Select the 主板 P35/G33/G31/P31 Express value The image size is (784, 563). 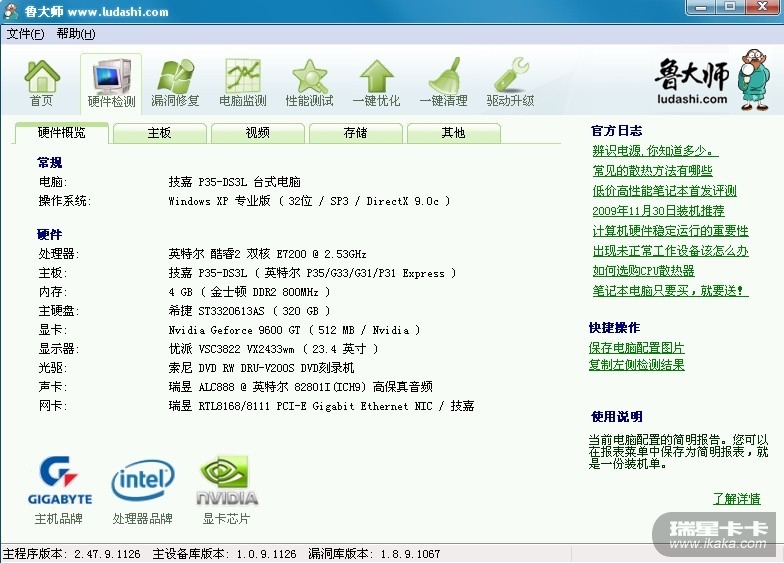click(x=312, y=273)
